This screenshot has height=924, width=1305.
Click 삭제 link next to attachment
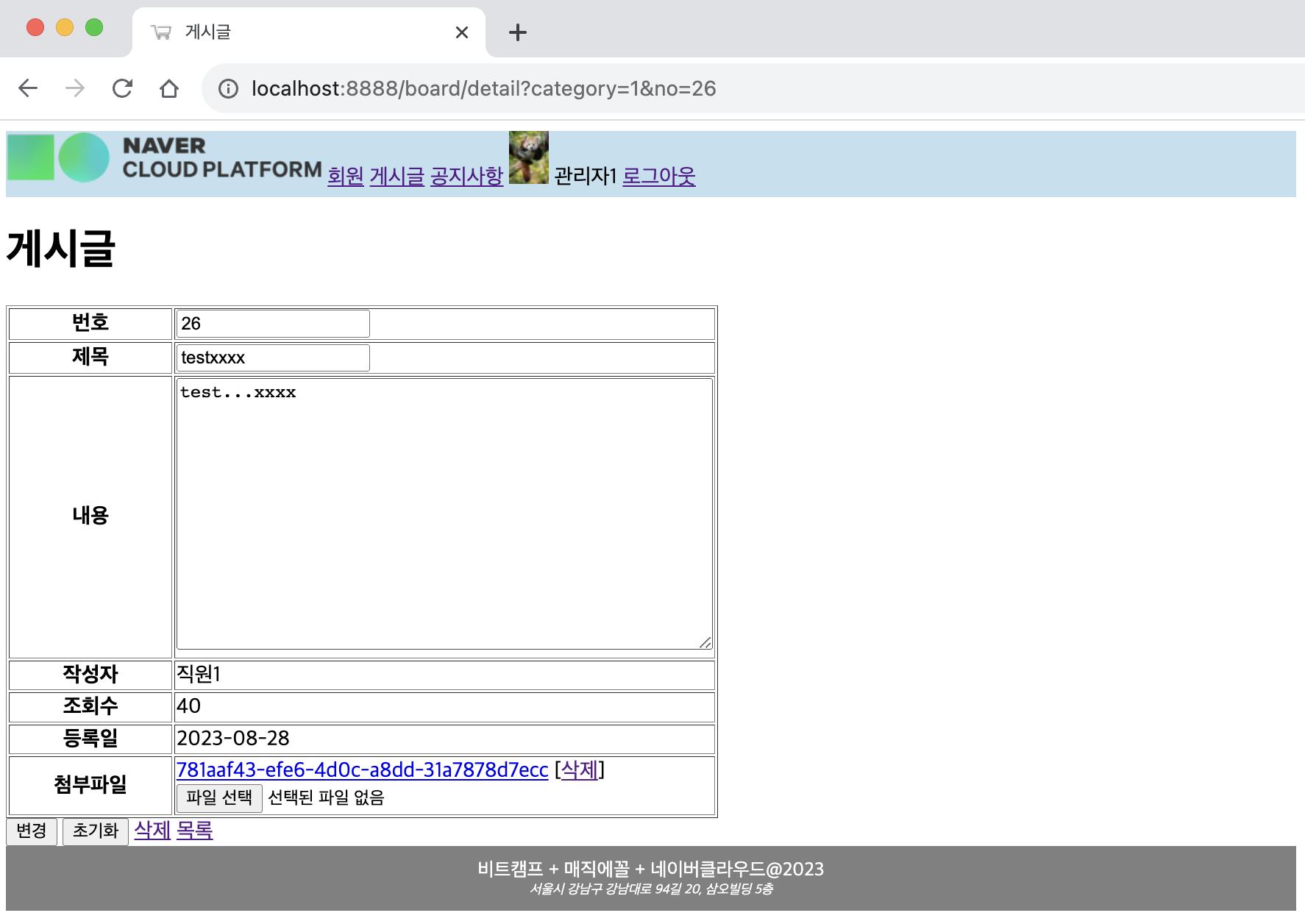pyautogui.click(x=580, y=770)
